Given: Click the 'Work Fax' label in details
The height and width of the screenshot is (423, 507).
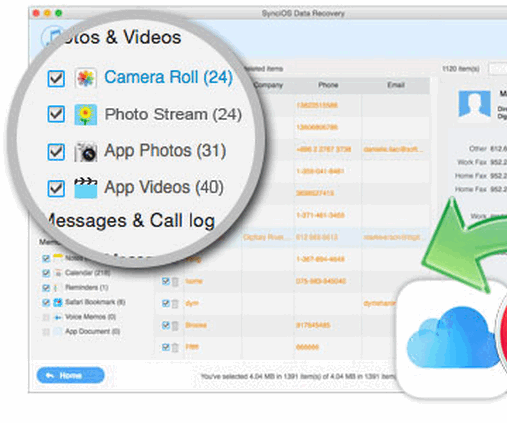Looking at the screenshot, I should pos(472,162).
